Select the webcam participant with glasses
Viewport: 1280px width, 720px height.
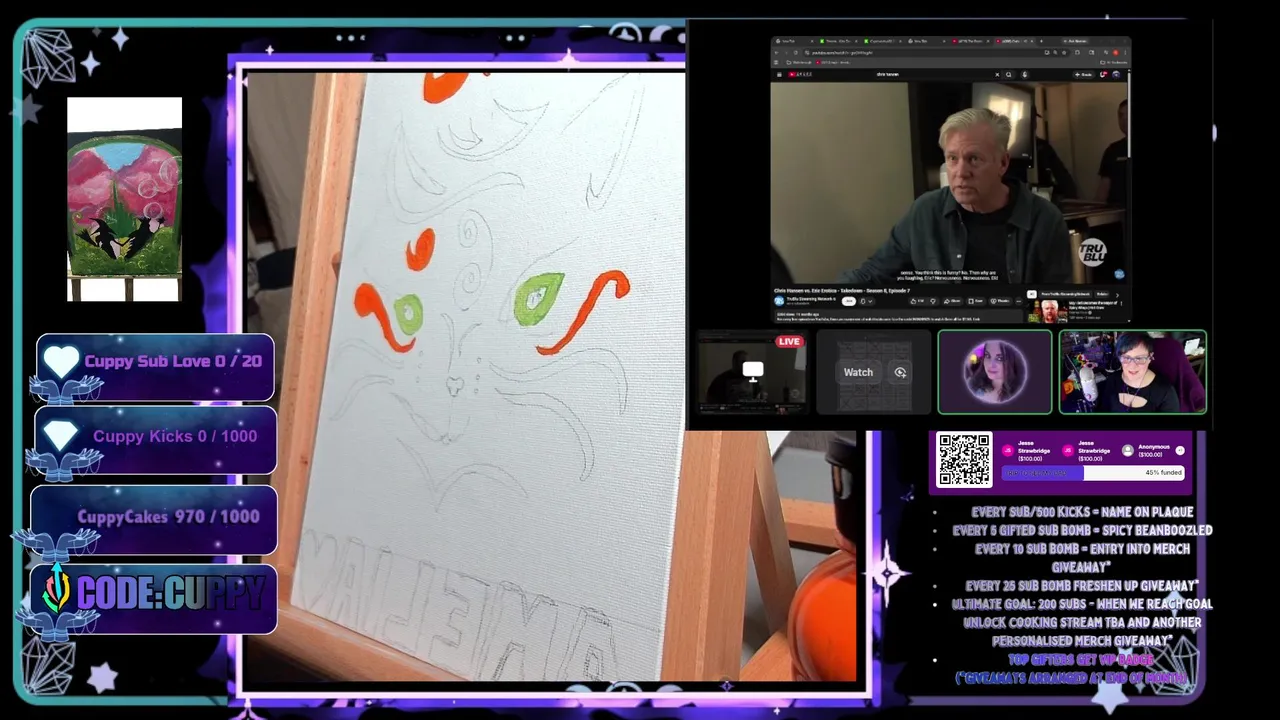[x=1133, y=372]
